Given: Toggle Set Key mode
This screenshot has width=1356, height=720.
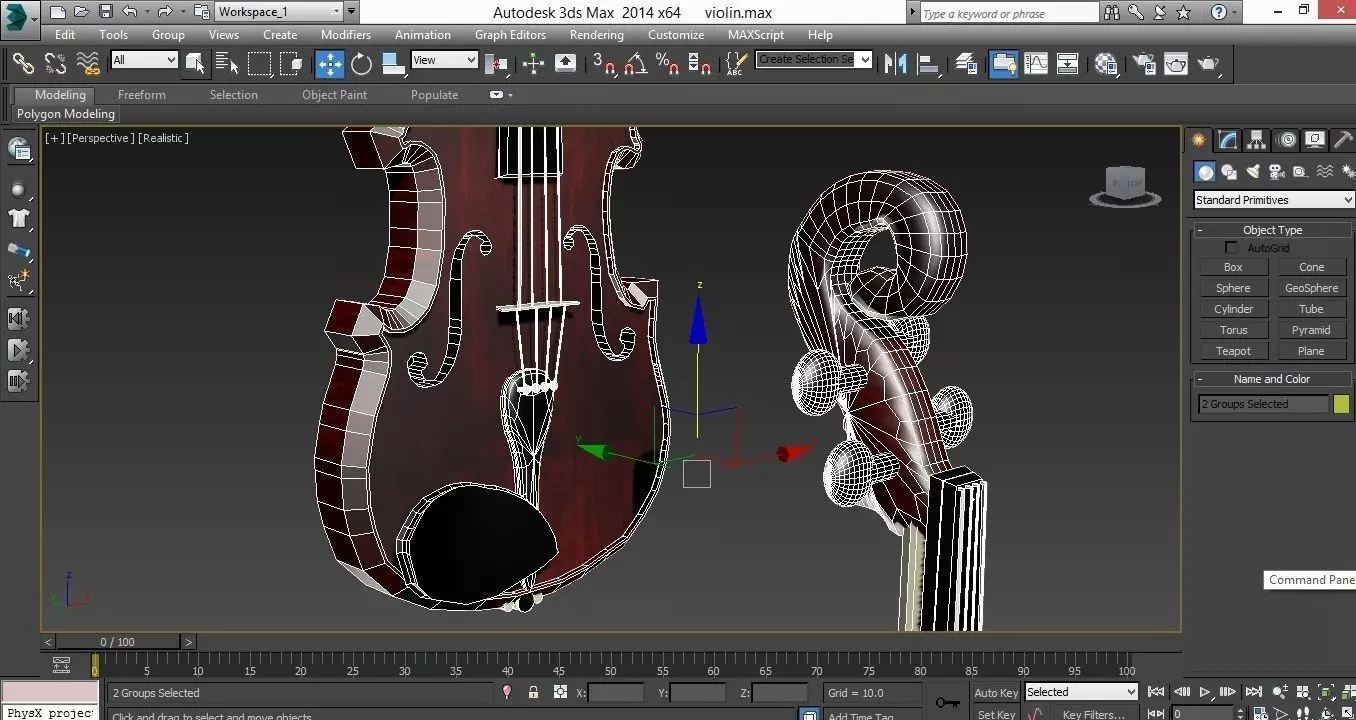Looking at the screenshot, I should pyautogui.click(x=996, y=714).
